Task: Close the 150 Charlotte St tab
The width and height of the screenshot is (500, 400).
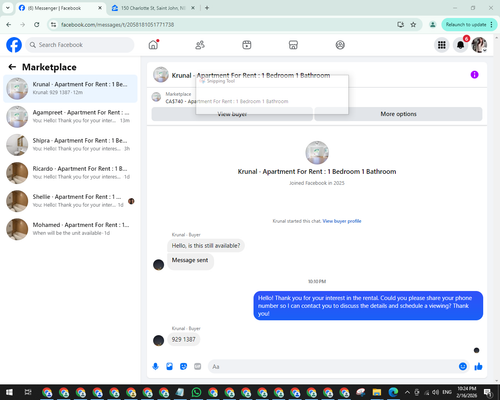Action: point(193,8)
